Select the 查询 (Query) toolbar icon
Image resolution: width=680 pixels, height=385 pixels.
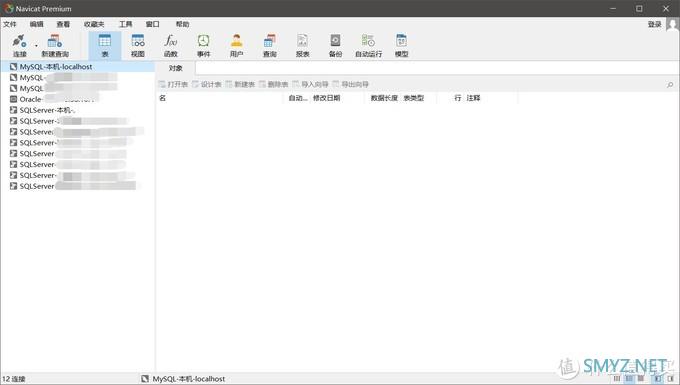269,46
